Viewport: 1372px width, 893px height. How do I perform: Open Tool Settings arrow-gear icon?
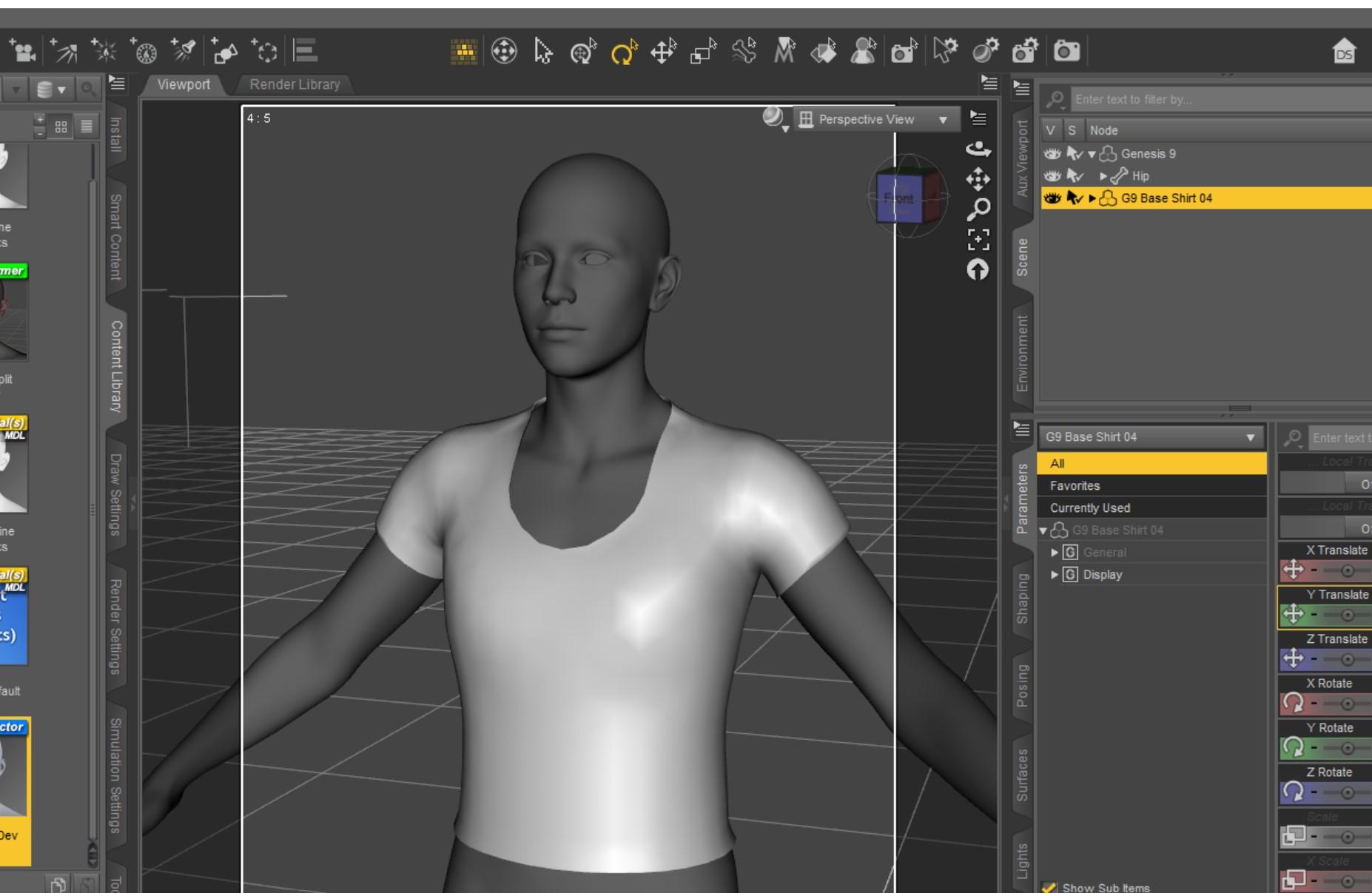(944, 51)
